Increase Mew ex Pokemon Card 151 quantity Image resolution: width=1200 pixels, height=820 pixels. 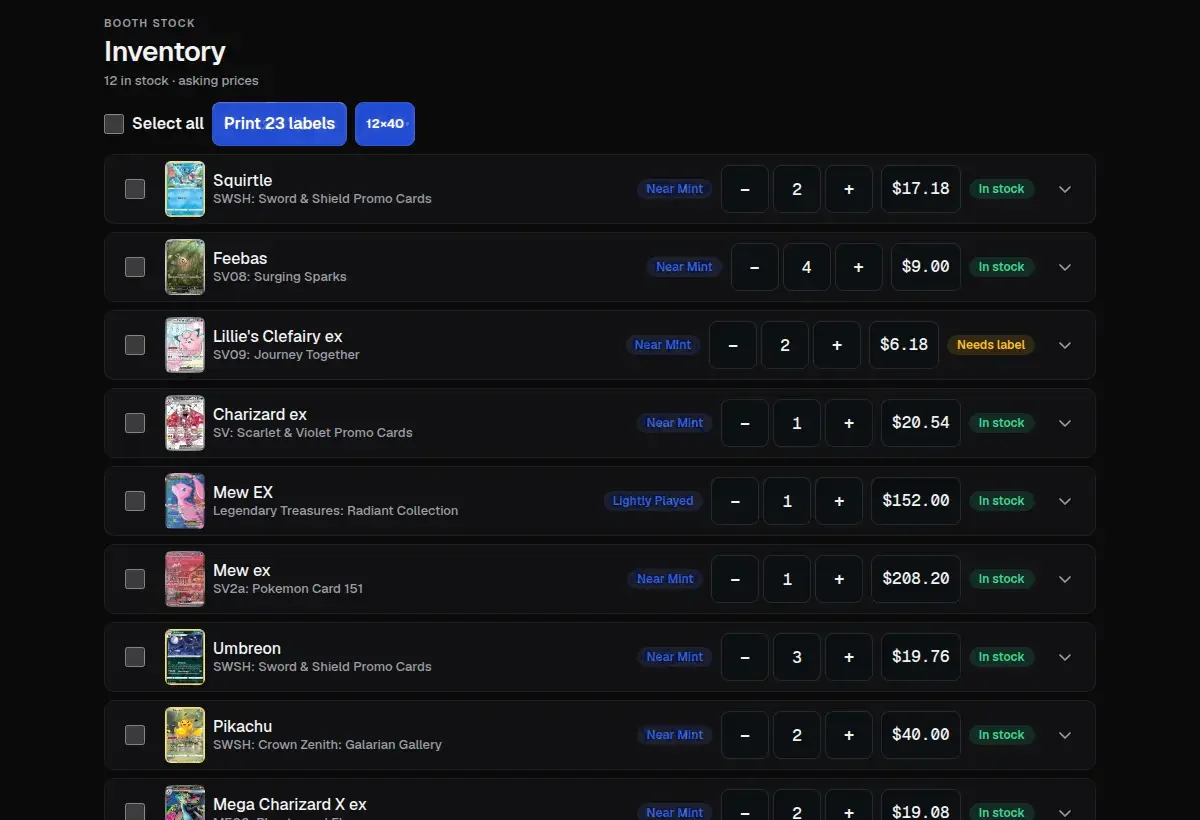pyautogui.click(x=839, y=579)
